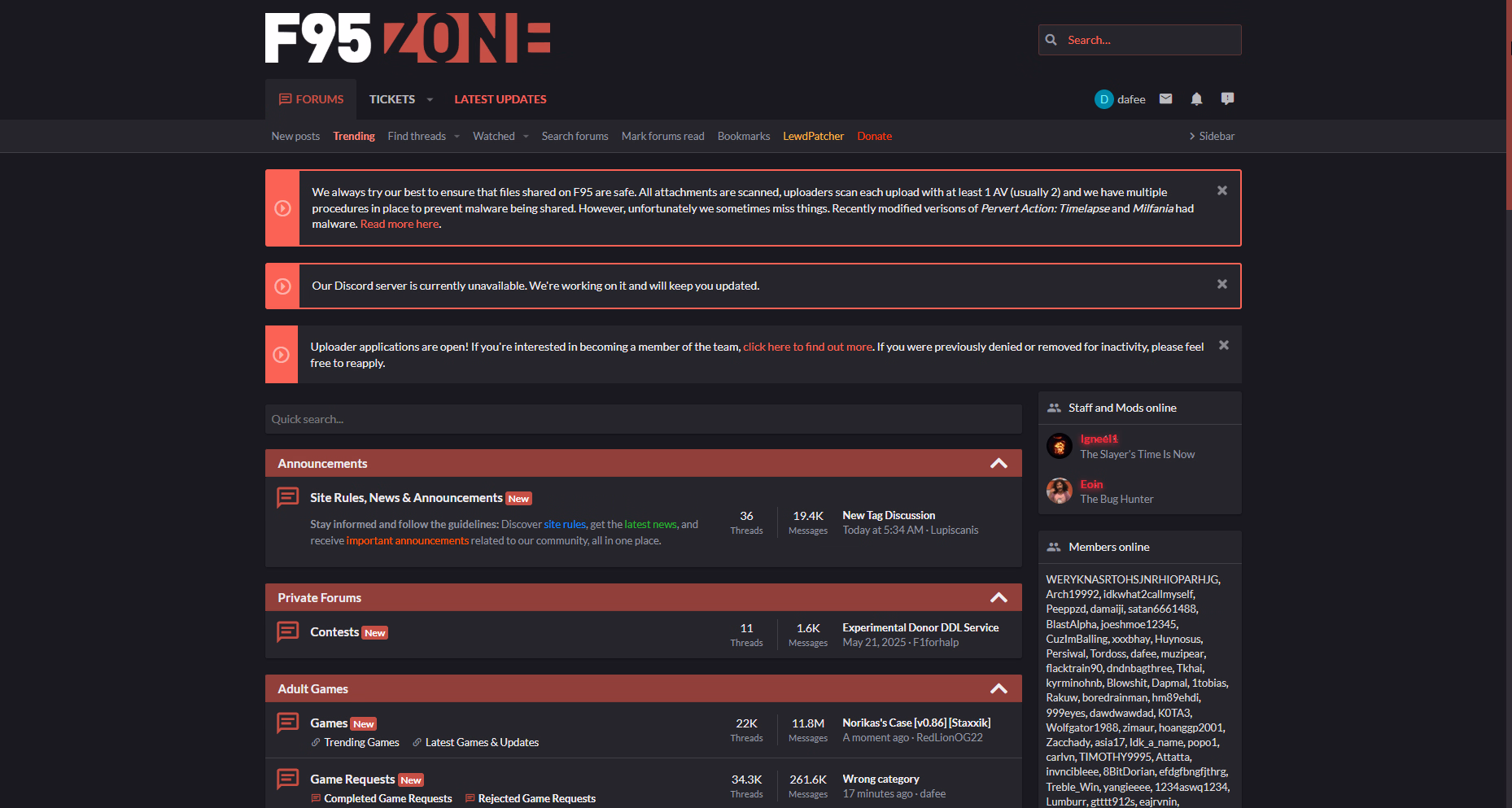Collapse the Private Forums section
The width and height of the screenshot is (1512, 808).
click(x=999, y=598)
